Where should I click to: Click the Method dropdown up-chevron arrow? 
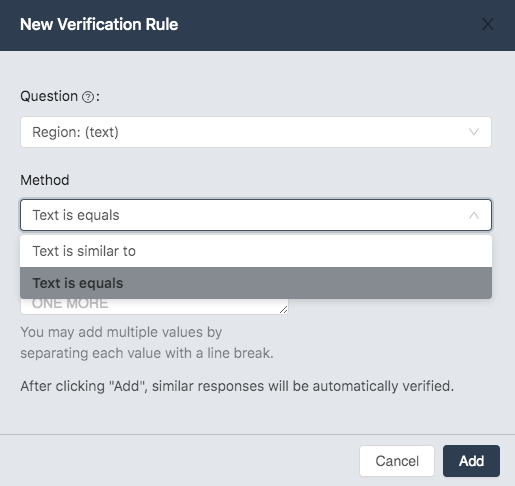pos(474,215)
